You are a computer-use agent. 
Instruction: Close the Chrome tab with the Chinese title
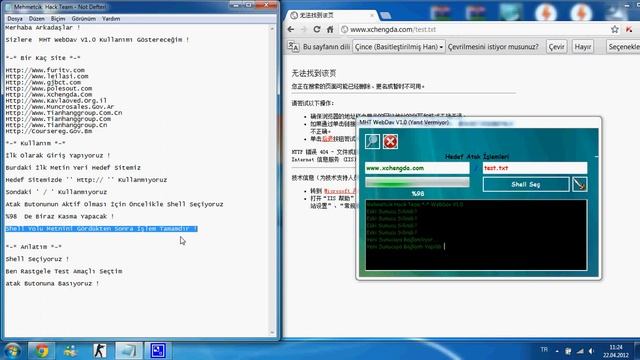371,15
